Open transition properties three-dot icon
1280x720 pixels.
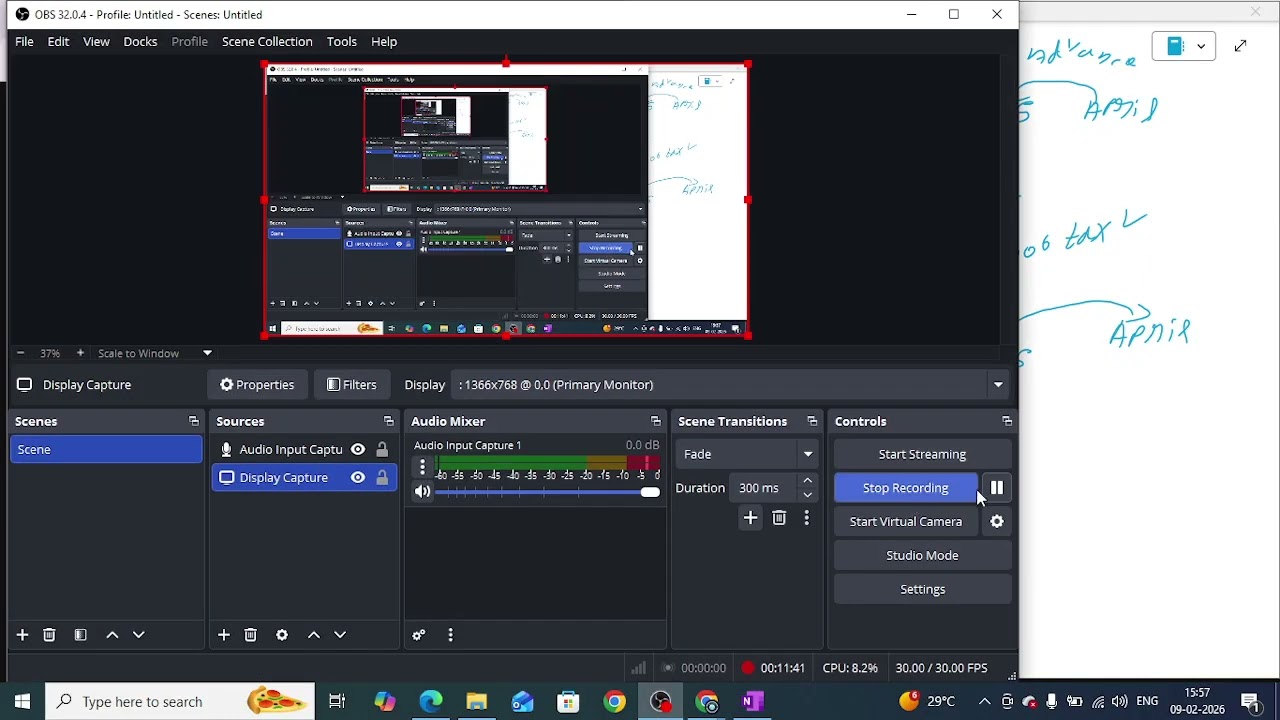coord(806,518)
